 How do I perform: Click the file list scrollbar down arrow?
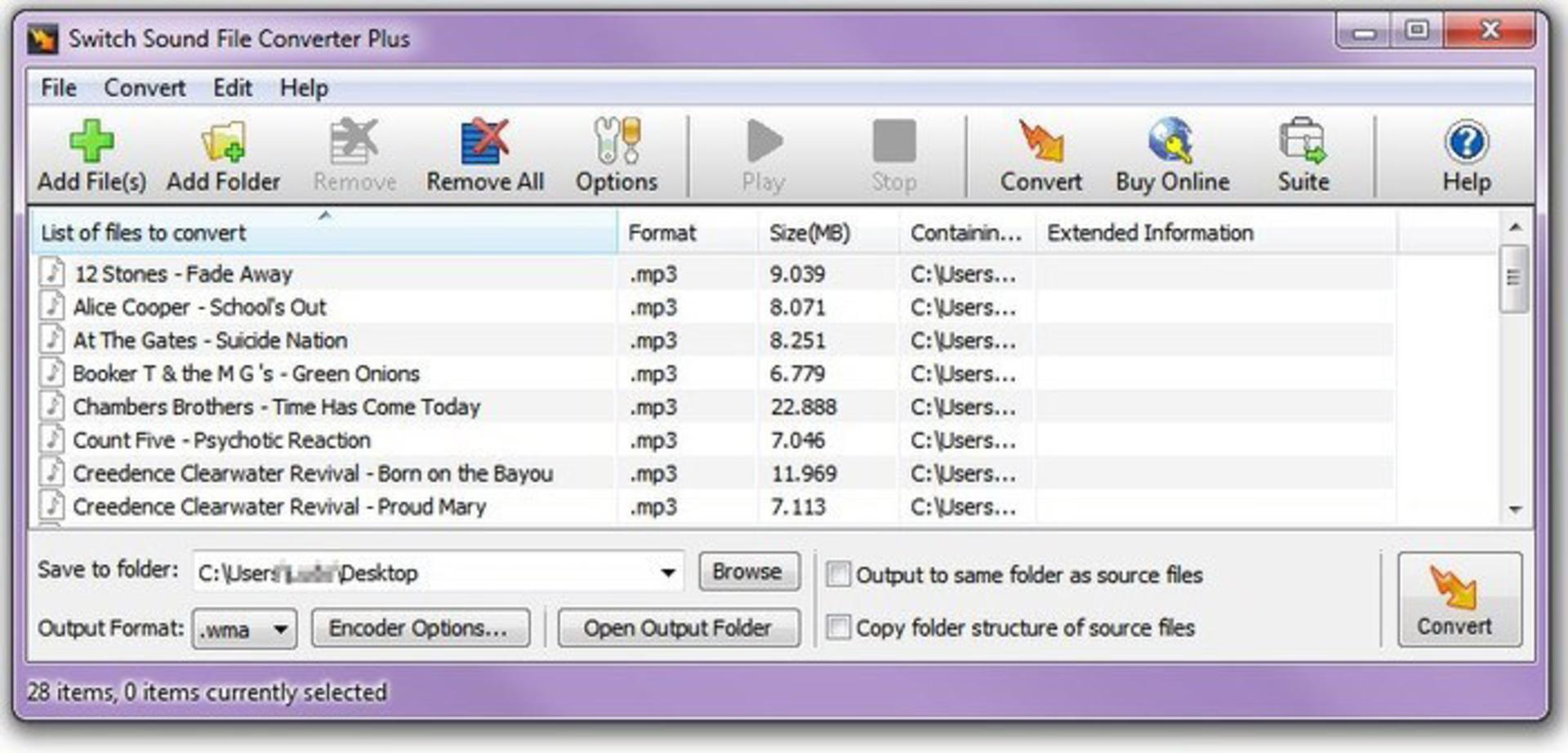point(1516,509)
